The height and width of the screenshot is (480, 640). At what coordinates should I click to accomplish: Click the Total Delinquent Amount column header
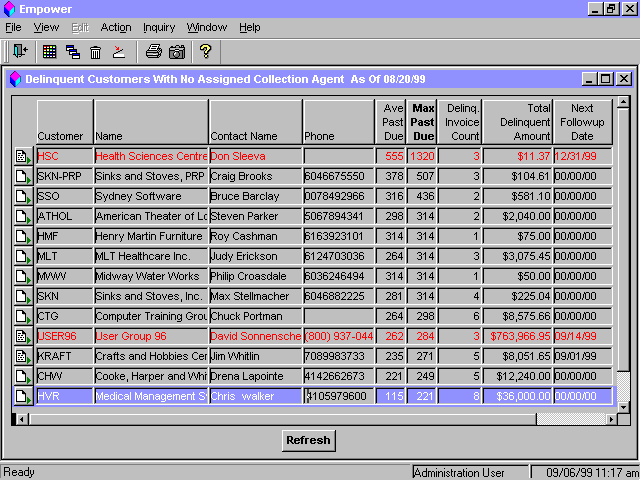pos(518,122)
